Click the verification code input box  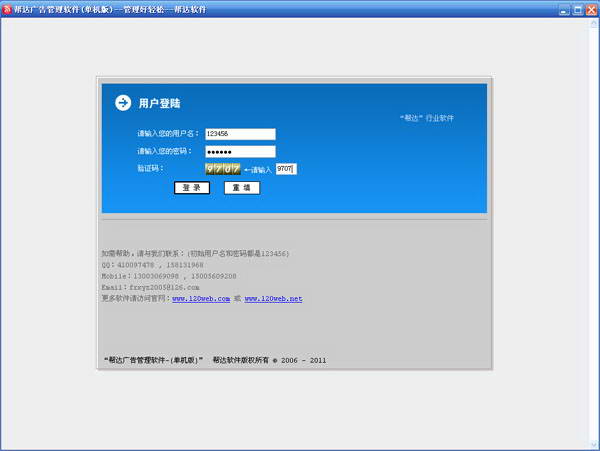point(286,169)
